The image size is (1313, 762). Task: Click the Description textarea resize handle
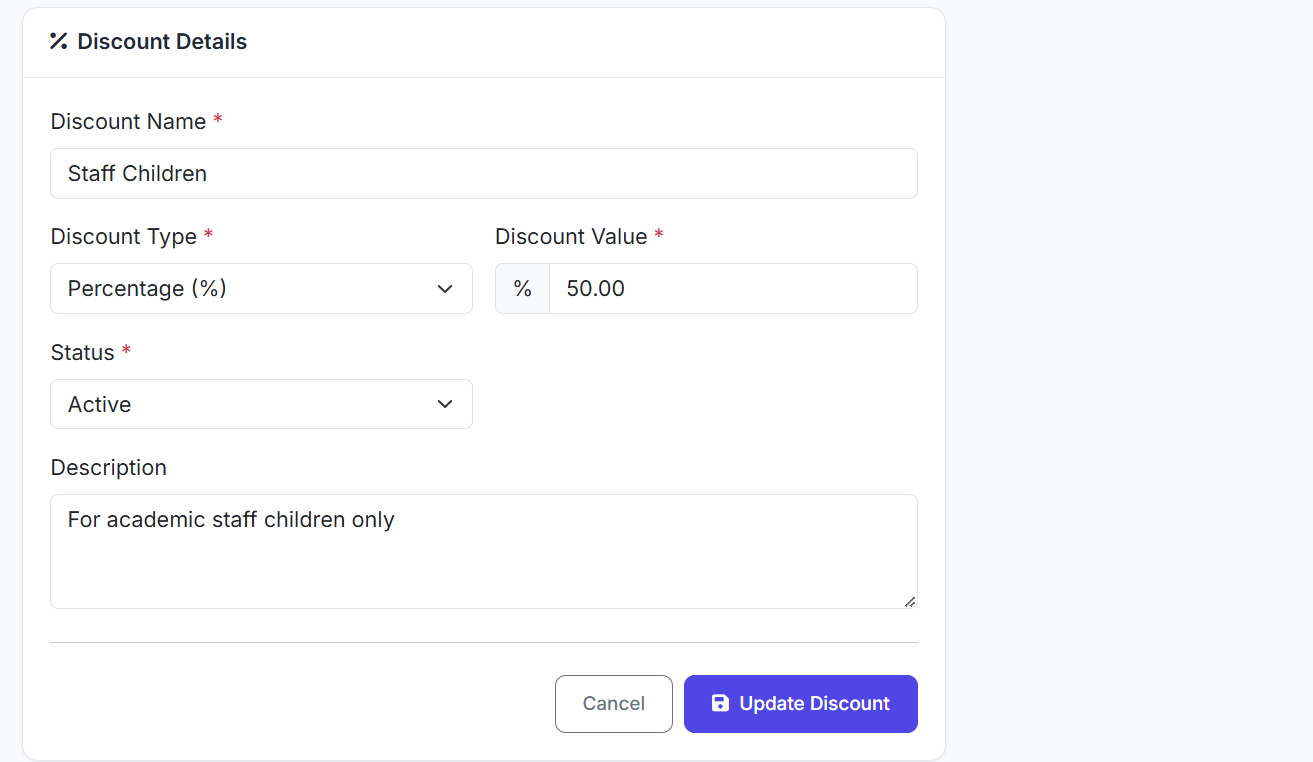pos(909,601)
